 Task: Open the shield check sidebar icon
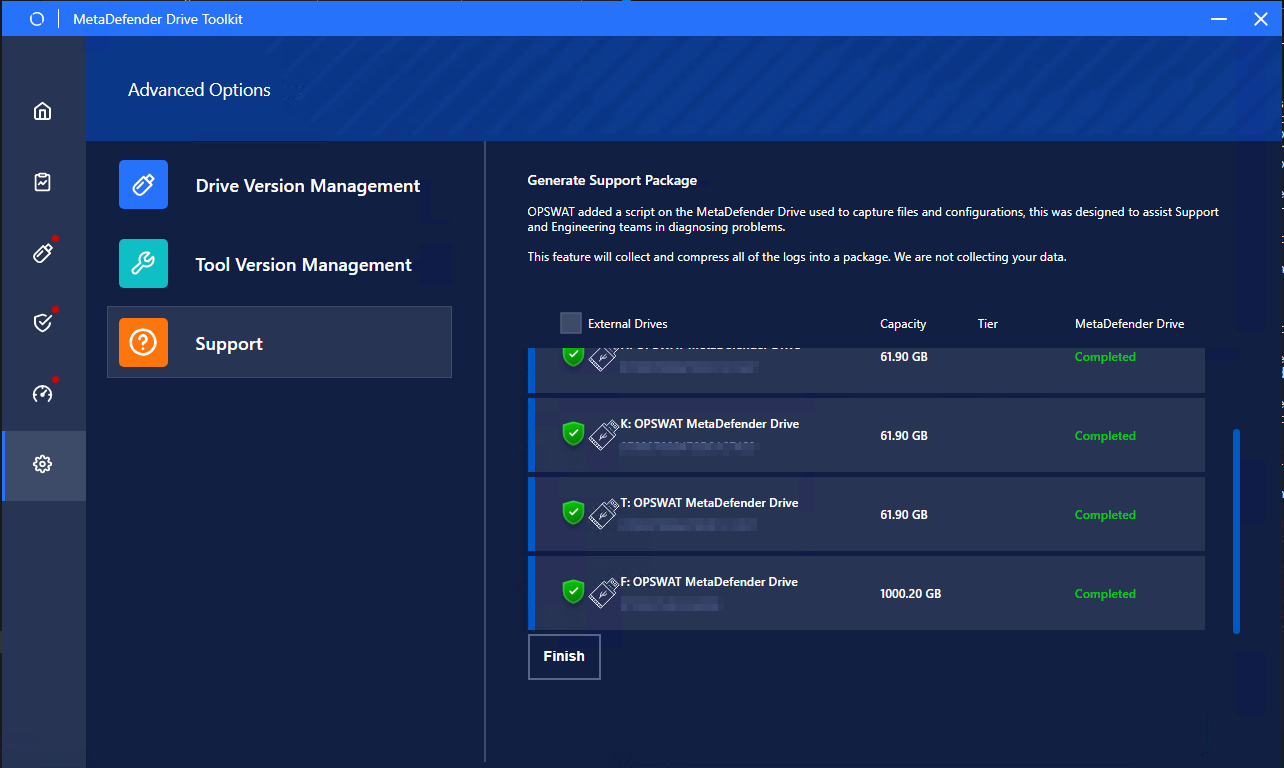click(42, 323)
